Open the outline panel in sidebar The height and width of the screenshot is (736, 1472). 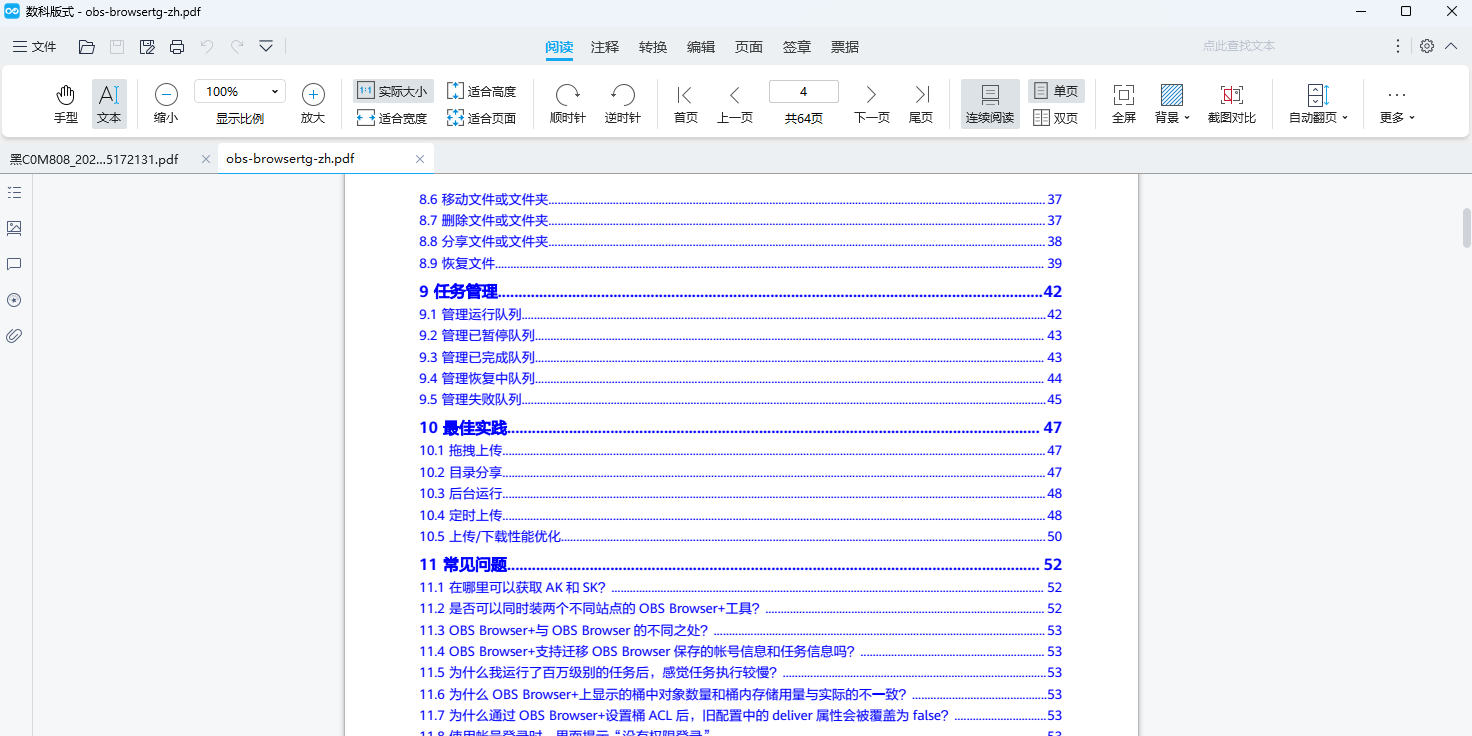[x=14, y=192]
